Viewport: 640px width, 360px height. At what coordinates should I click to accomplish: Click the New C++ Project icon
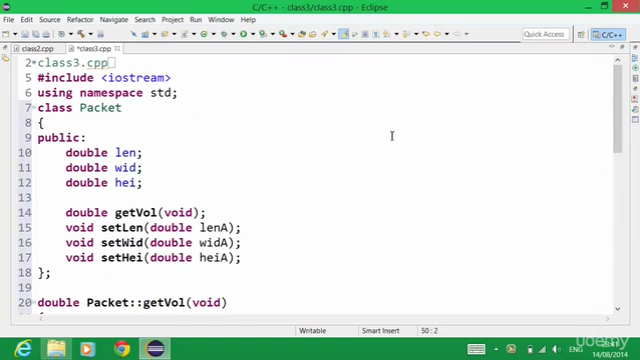[145, 34]
